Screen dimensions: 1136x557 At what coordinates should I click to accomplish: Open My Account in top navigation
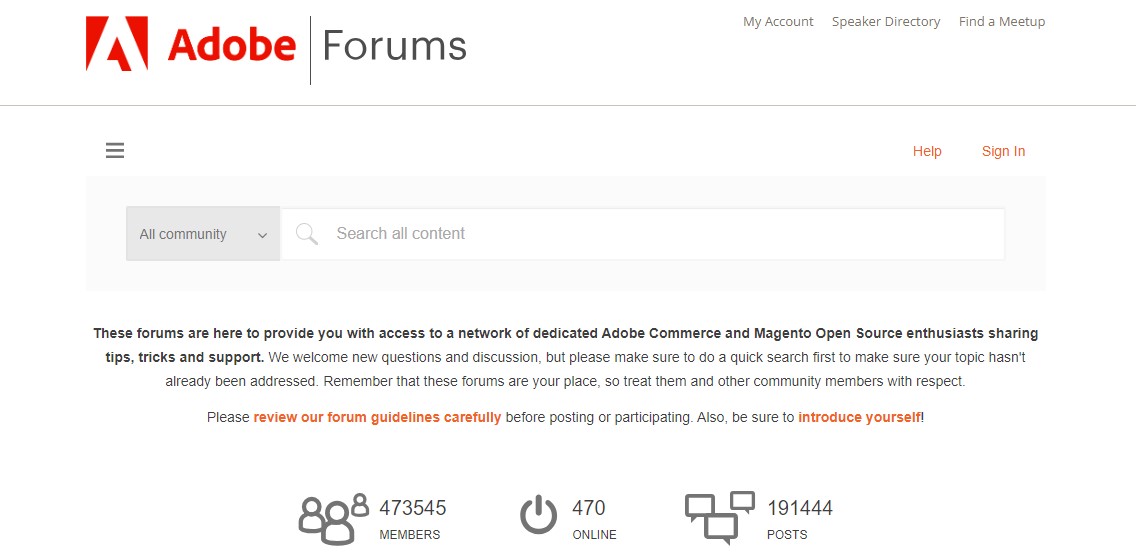(778, 22)
